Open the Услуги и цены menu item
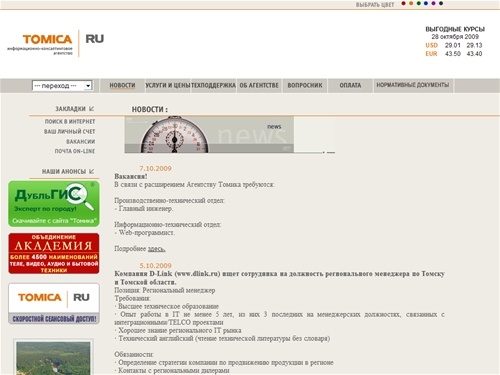The height and width of the screenshot is (375, 500). 168,85
